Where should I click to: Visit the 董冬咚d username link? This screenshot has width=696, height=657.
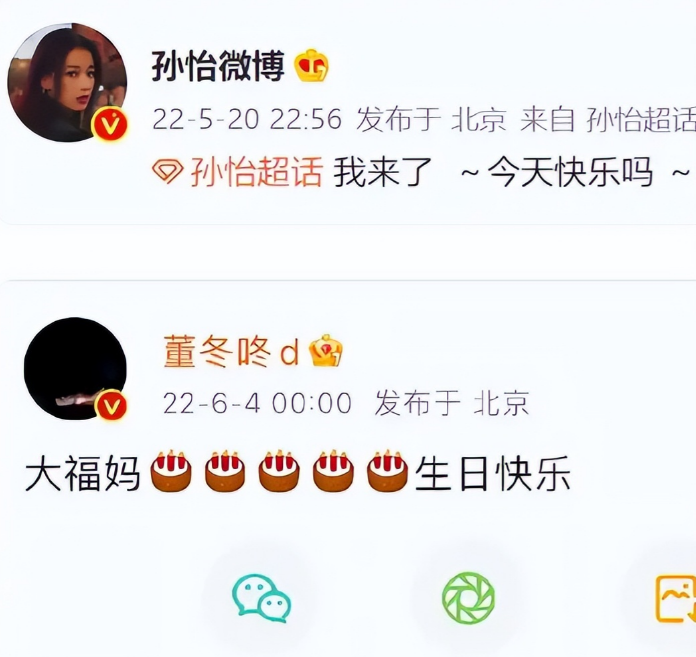(x=231, y=352)
